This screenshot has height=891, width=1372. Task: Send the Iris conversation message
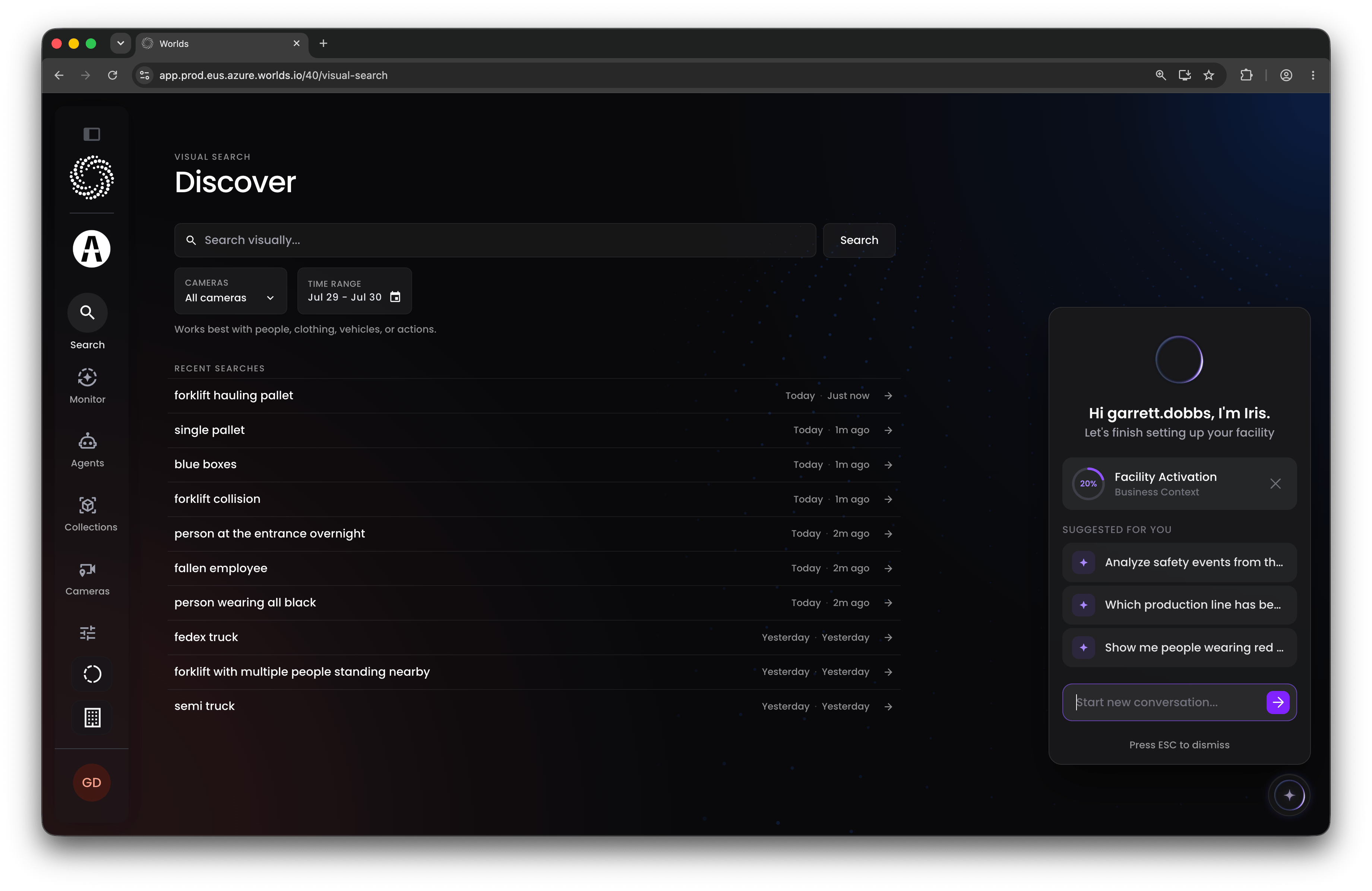coord(1277,702)
